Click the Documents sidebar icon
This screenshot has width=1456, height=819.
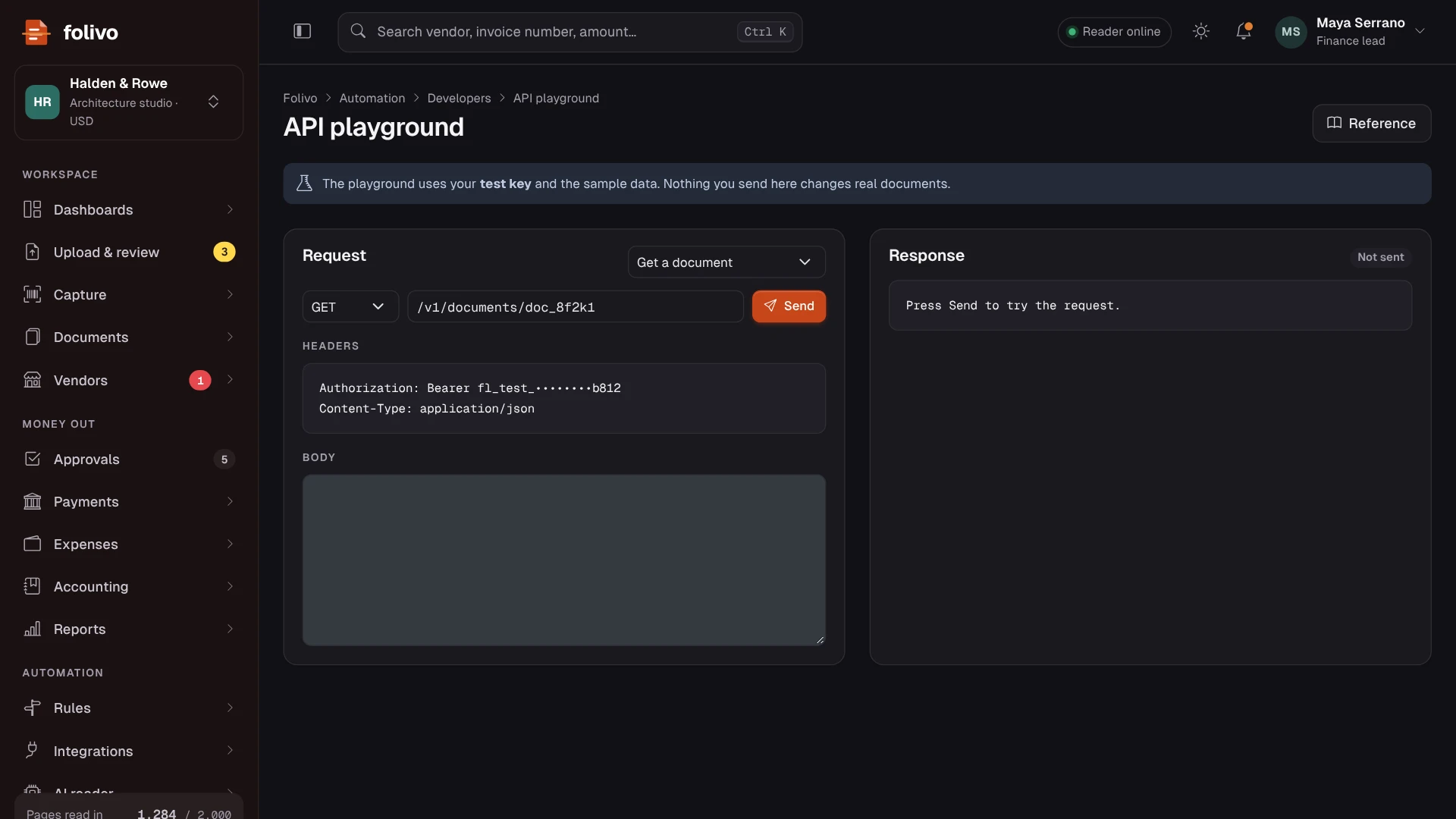pyautogui.click(x=32, y=337)
